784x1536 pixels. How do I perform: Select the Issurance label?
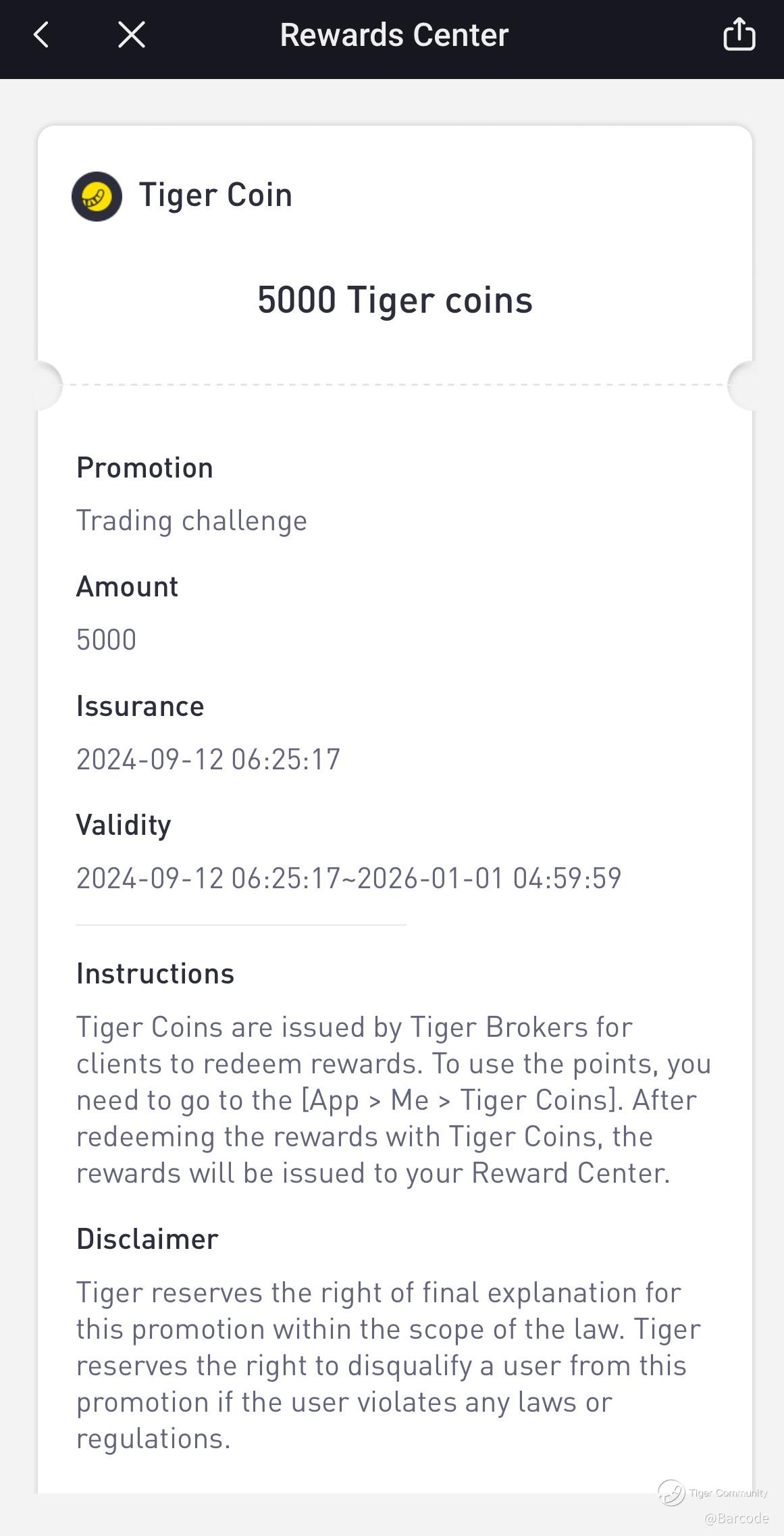tap(140, 707)
